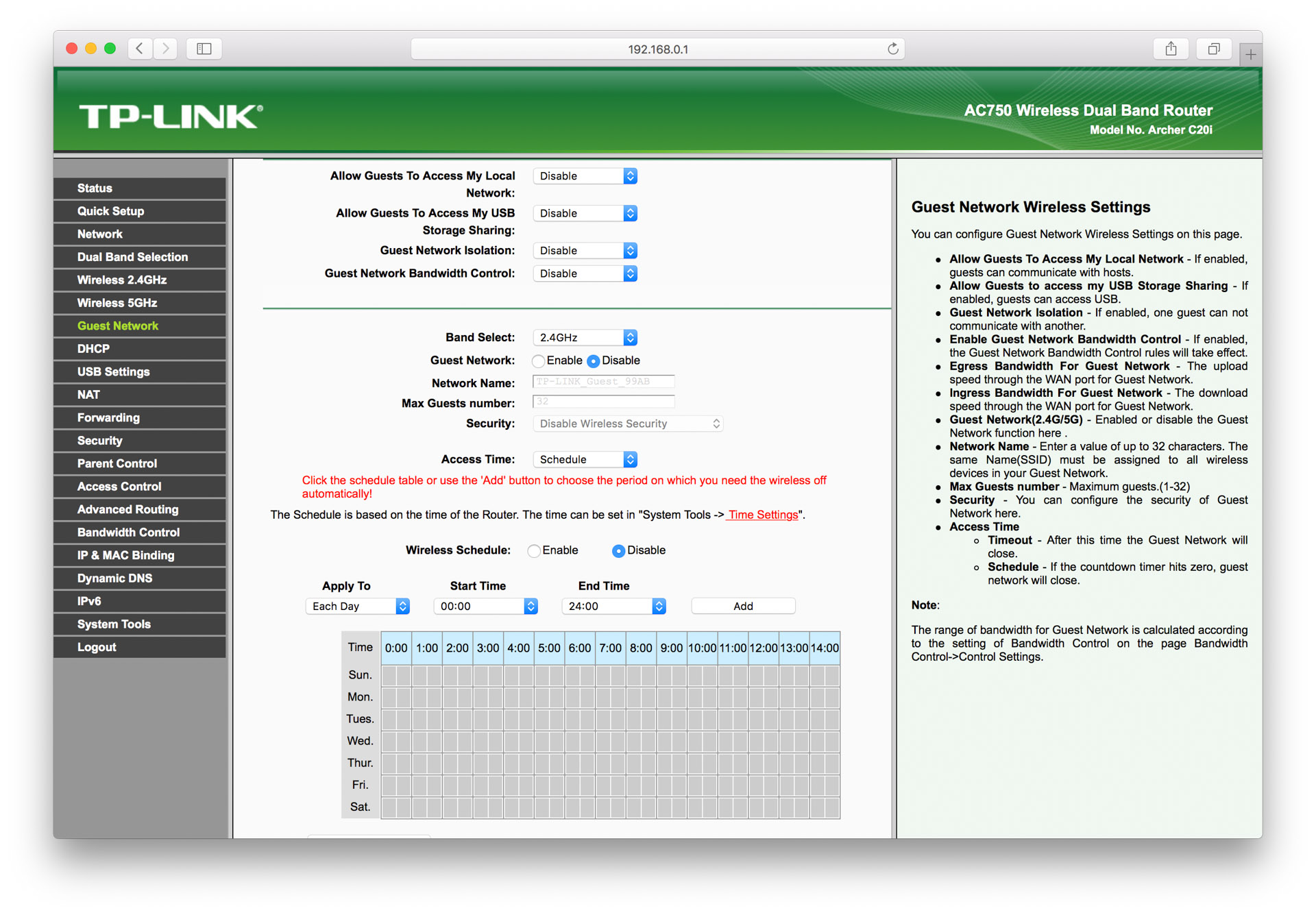This screenshot has height=915, width=1316.
Task: Select the Guest Network menu item
Action: click(140, 326)
